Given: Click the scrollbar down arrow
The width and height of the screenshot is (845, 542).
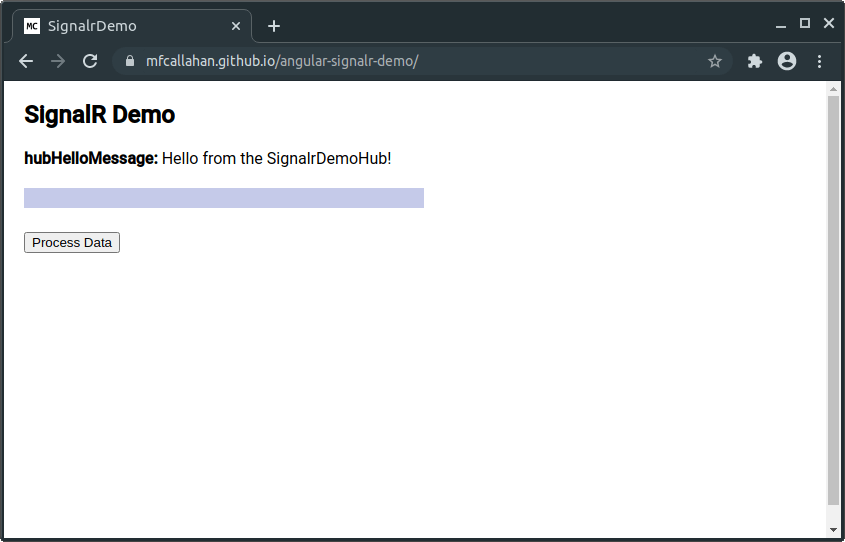Looking at the screenshot, I should [834, 529].
